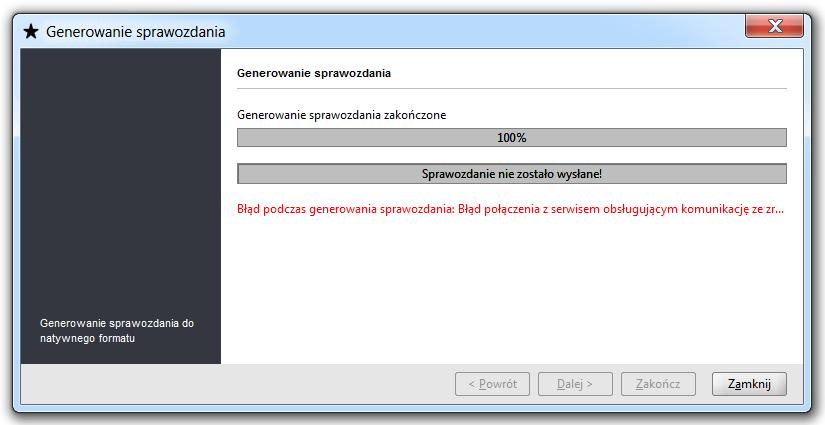825x425 pixels.
Task: Click 'Generowanie sprawozdania zakończone' label
Action: pos(341,115)
